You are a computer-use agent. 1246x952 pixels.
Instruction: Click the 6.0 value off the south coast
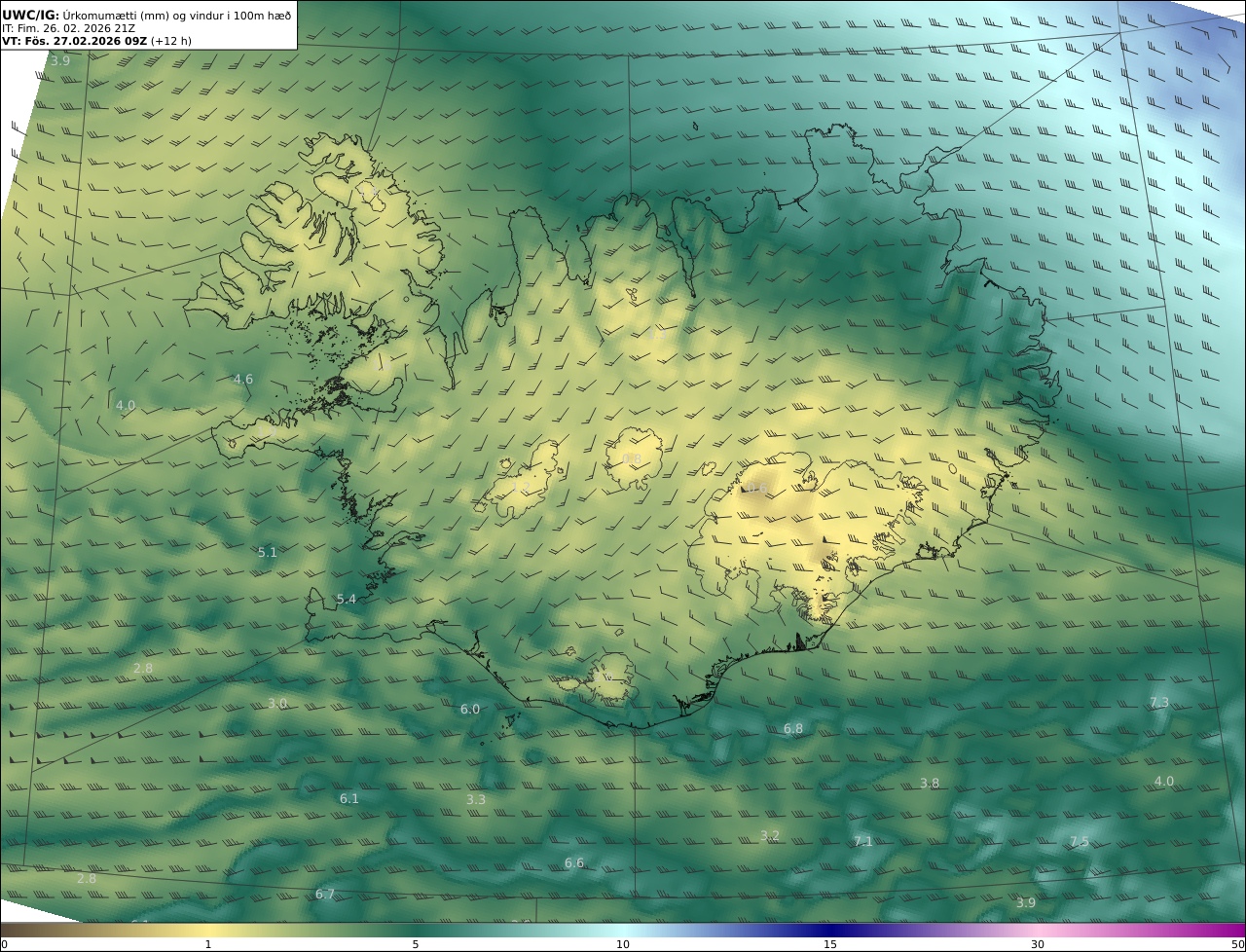[x=470, y=710]
